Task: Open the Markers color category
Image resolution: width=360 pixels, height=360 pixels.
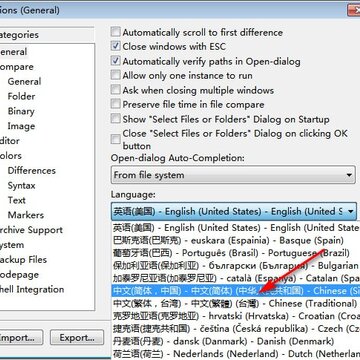Action: pyautogui.click(x=26, y=215)
